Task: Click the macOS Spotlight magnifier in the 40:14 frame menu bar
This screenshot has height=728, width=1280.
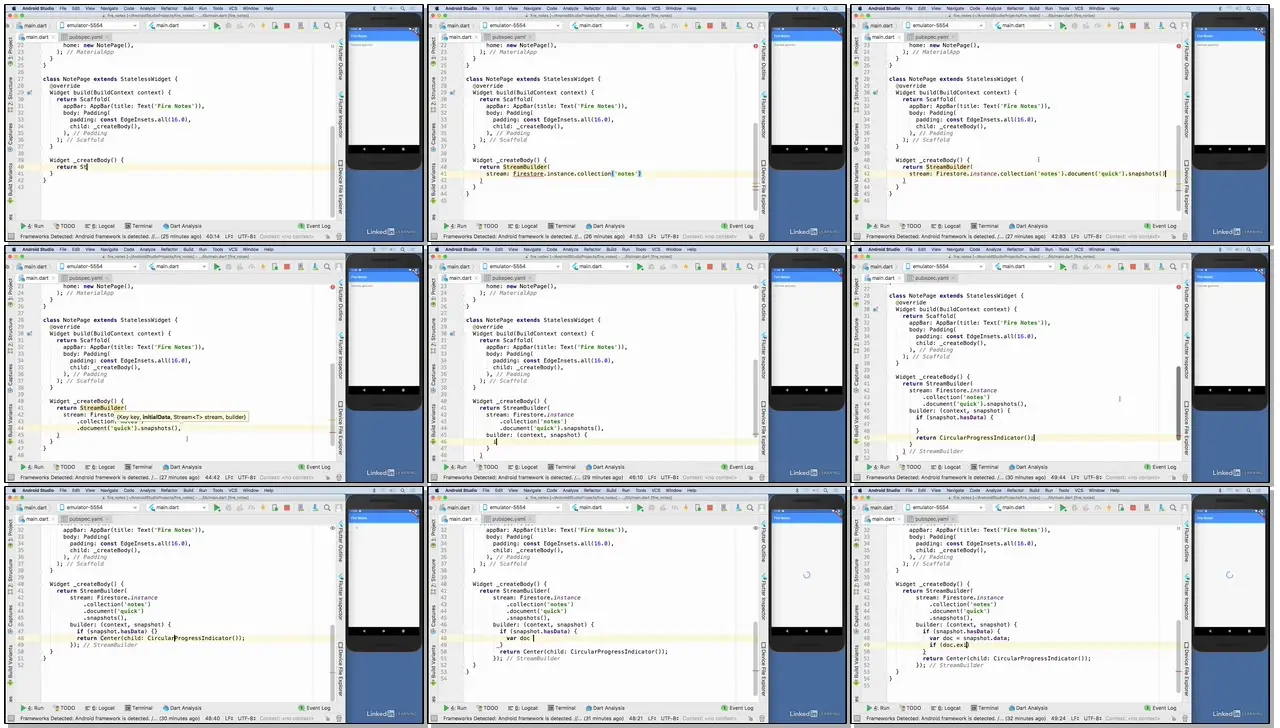Action: coord(402,8)
